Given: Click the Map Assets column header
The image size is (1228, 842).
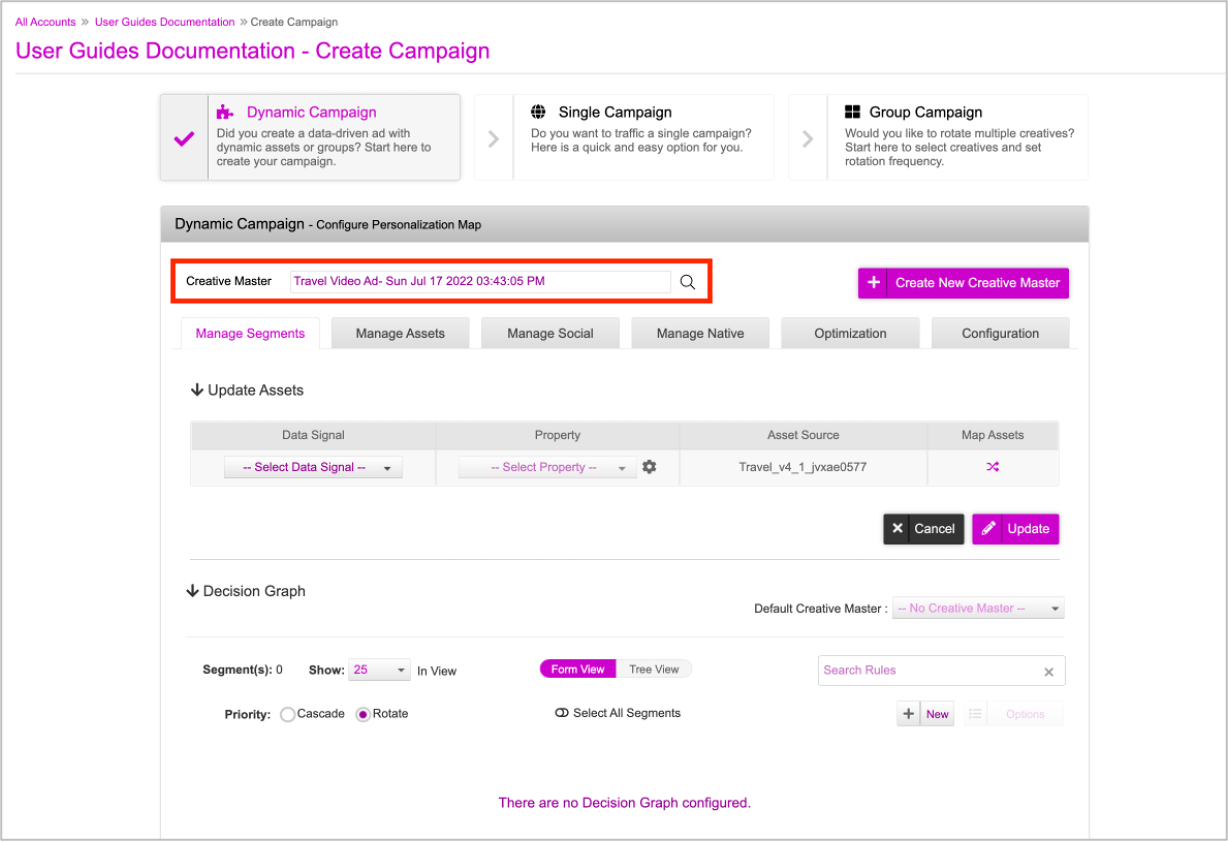Looking at the screenshot, I should [x=992, y=435].
